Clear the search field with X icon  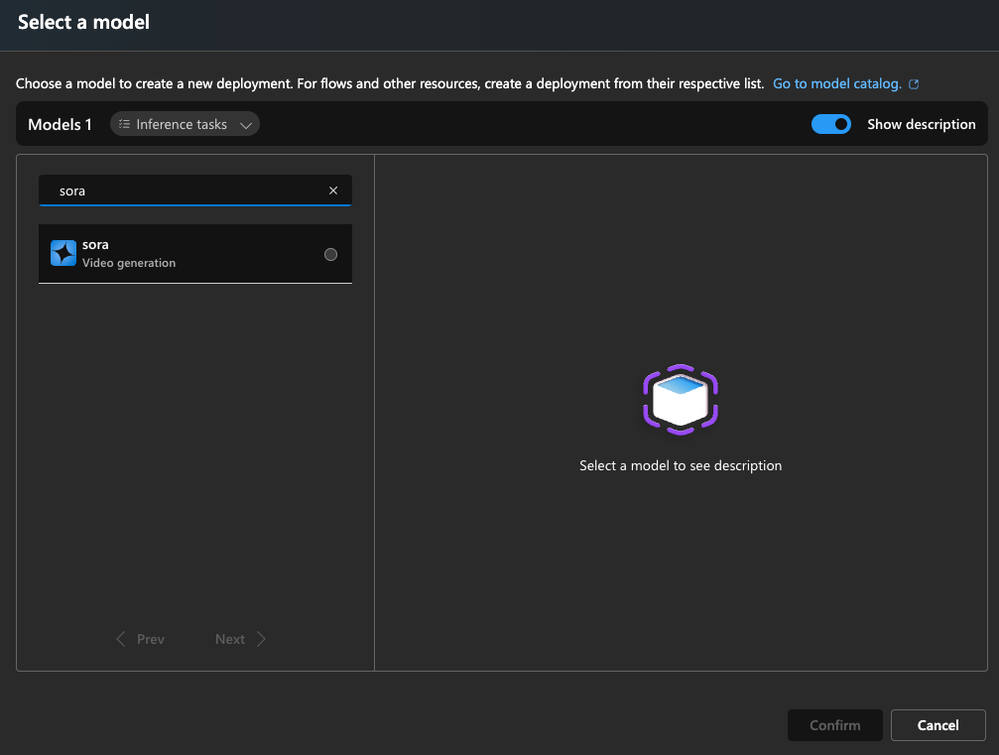(x=333, y=191)
